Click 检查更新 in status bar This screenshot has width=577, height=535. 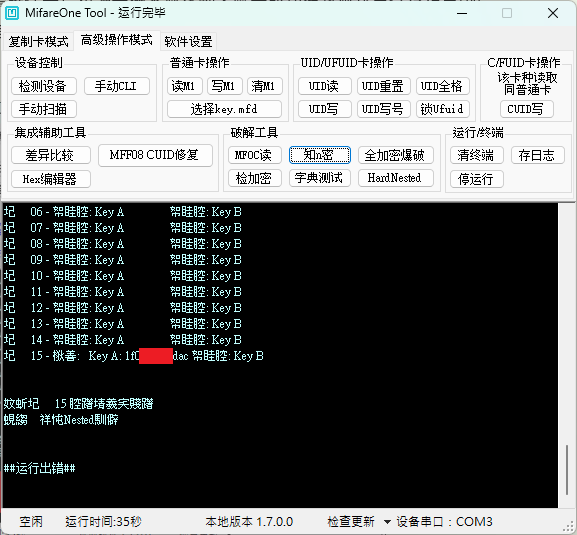point(351,521)
